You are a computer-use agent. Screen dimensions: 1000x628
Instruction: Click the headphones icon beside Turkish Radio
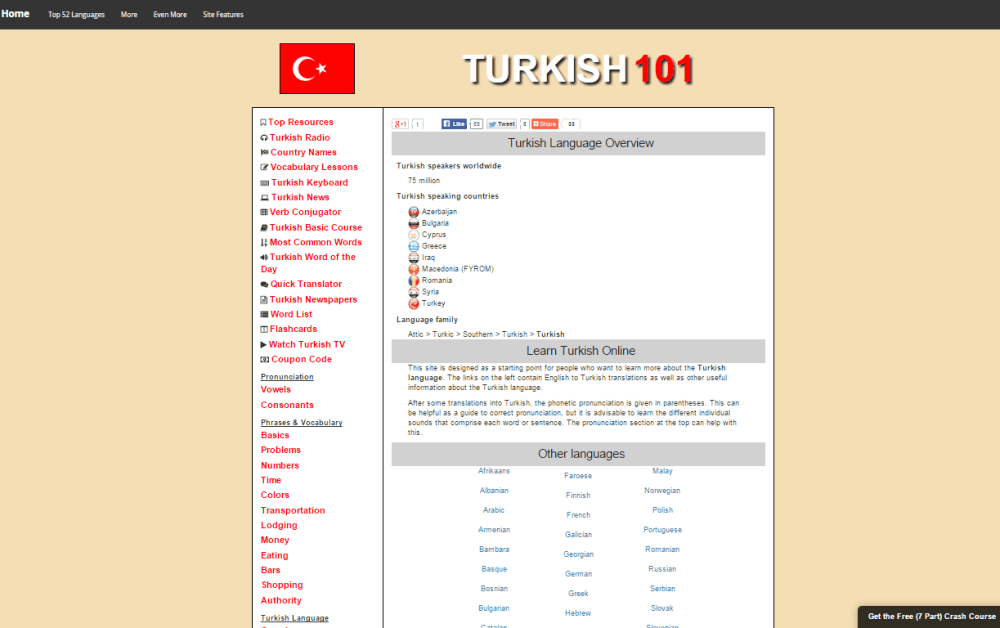pyautogui.click(x=264, y=138)
